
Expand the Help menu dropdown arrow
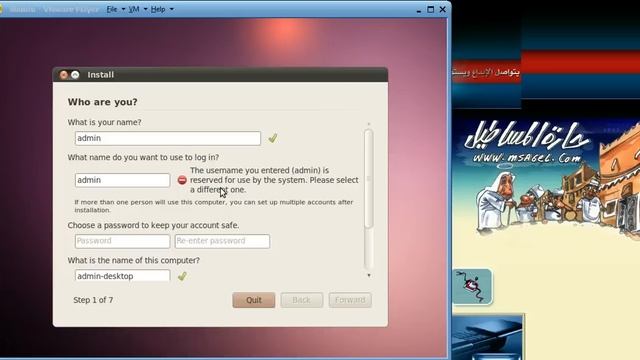click(x=171, y=9)
